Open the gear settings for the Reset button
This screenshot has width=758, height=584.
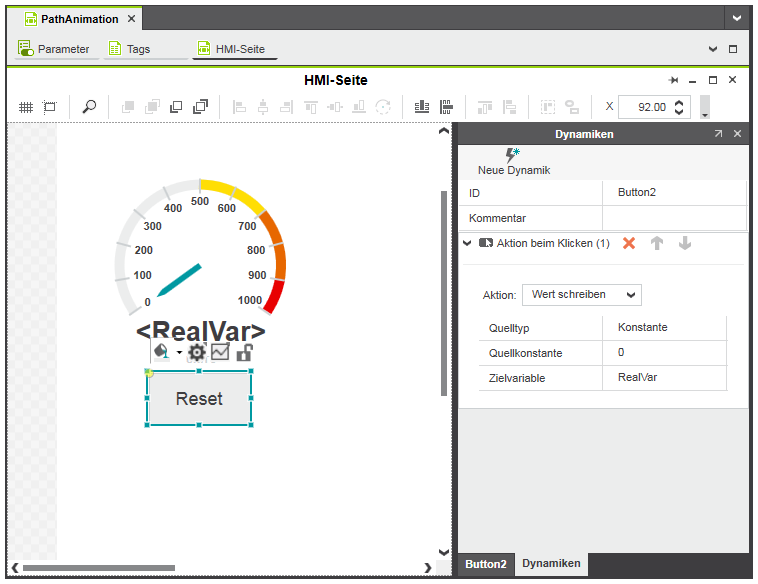tap(197, 352)
